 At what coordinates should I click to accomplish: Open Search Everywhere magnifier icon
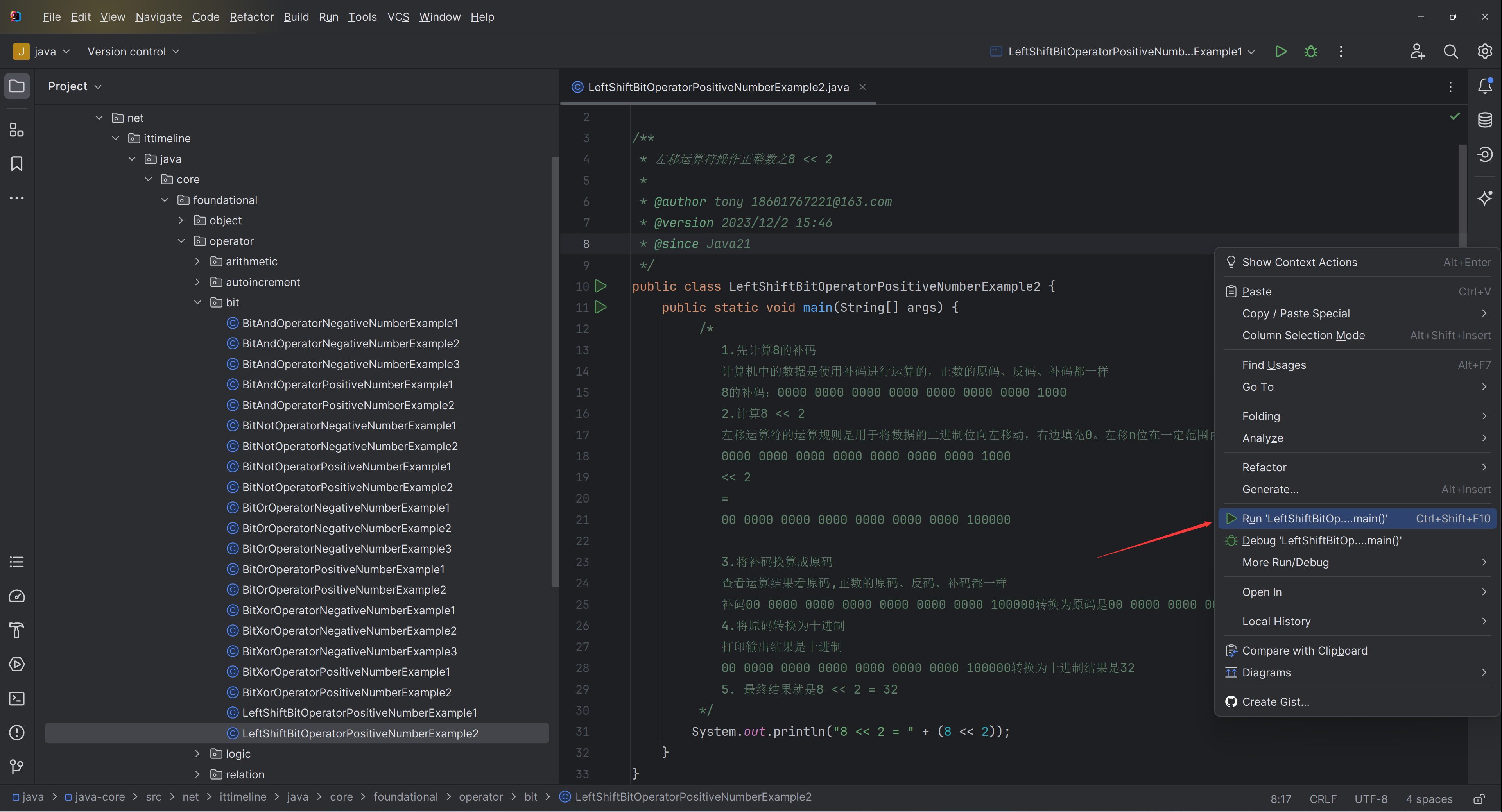[1451, 51]
